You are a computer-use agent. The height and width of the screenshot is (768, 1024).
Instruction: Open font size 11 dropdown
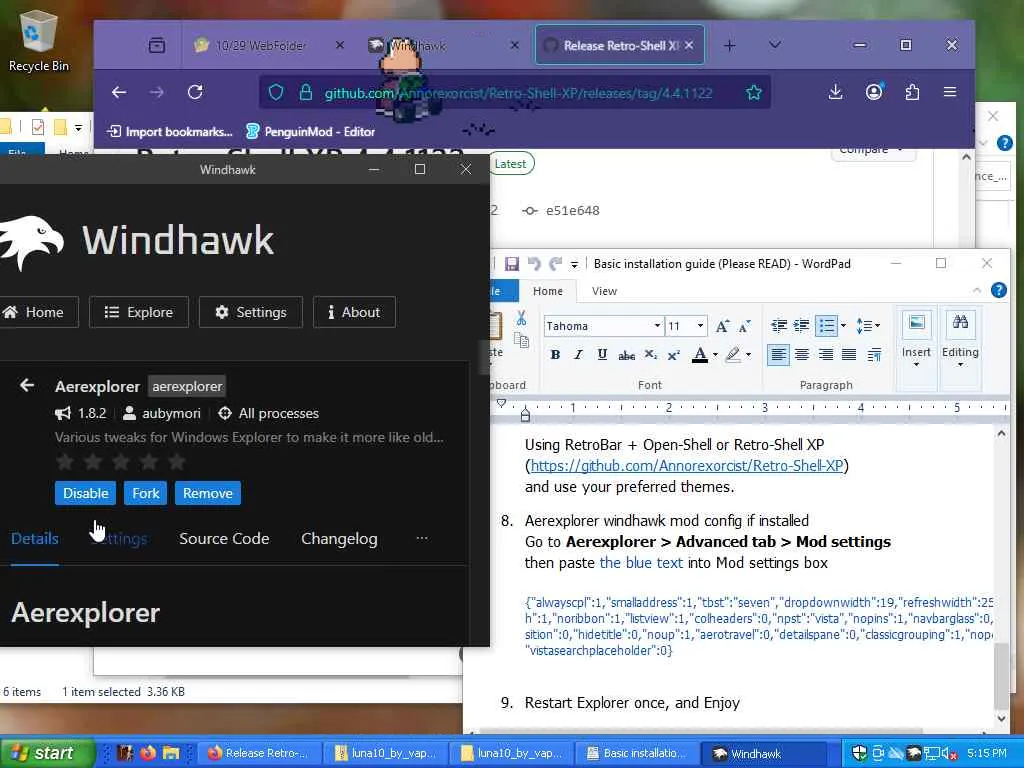(700, 325)
